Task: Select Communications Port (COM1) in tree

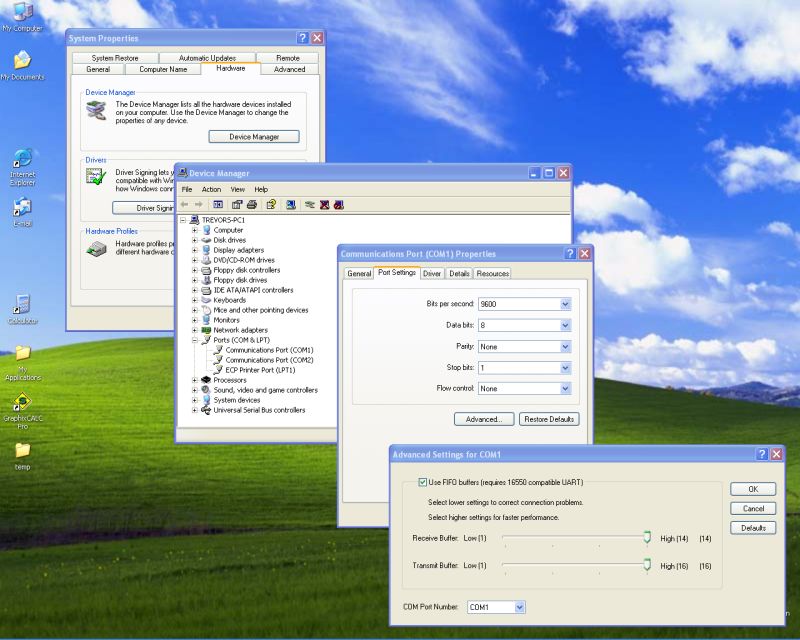Action: pos(269,350)
